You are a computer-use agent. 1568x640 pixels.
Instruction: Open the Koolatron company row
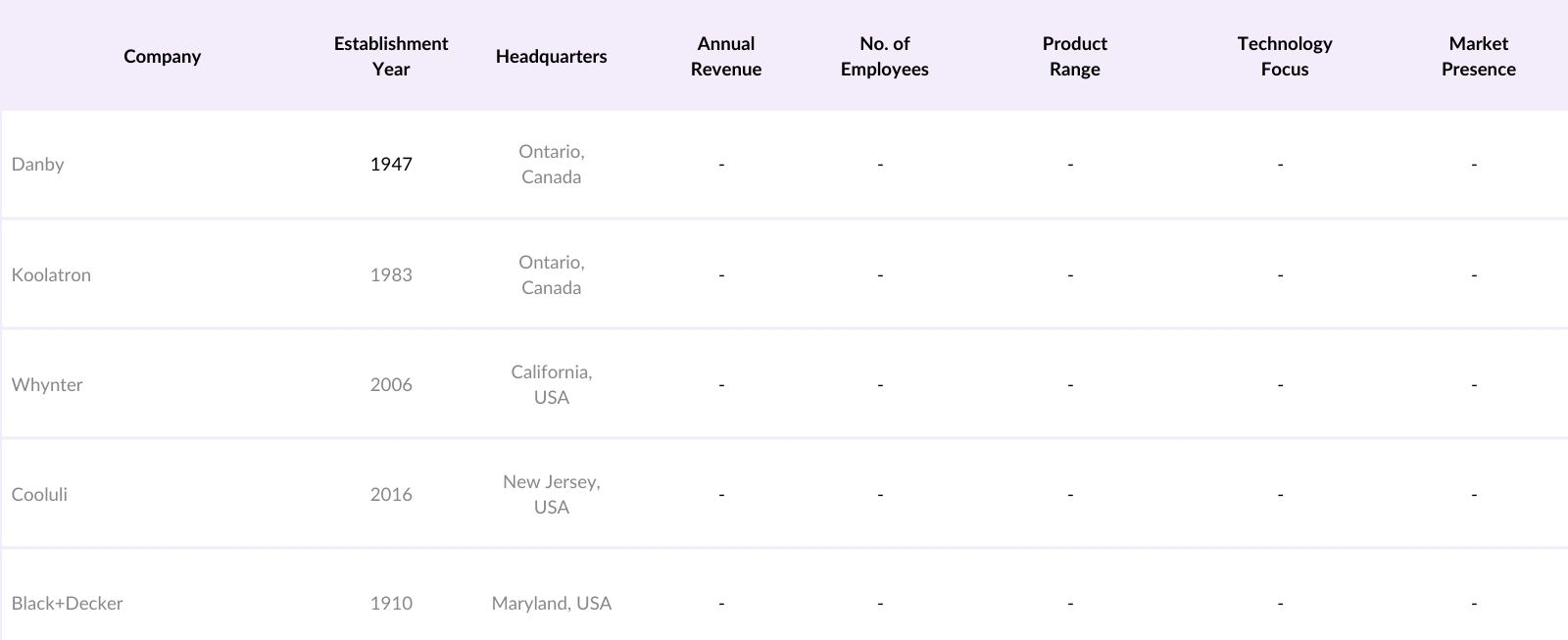click(51, 275)
